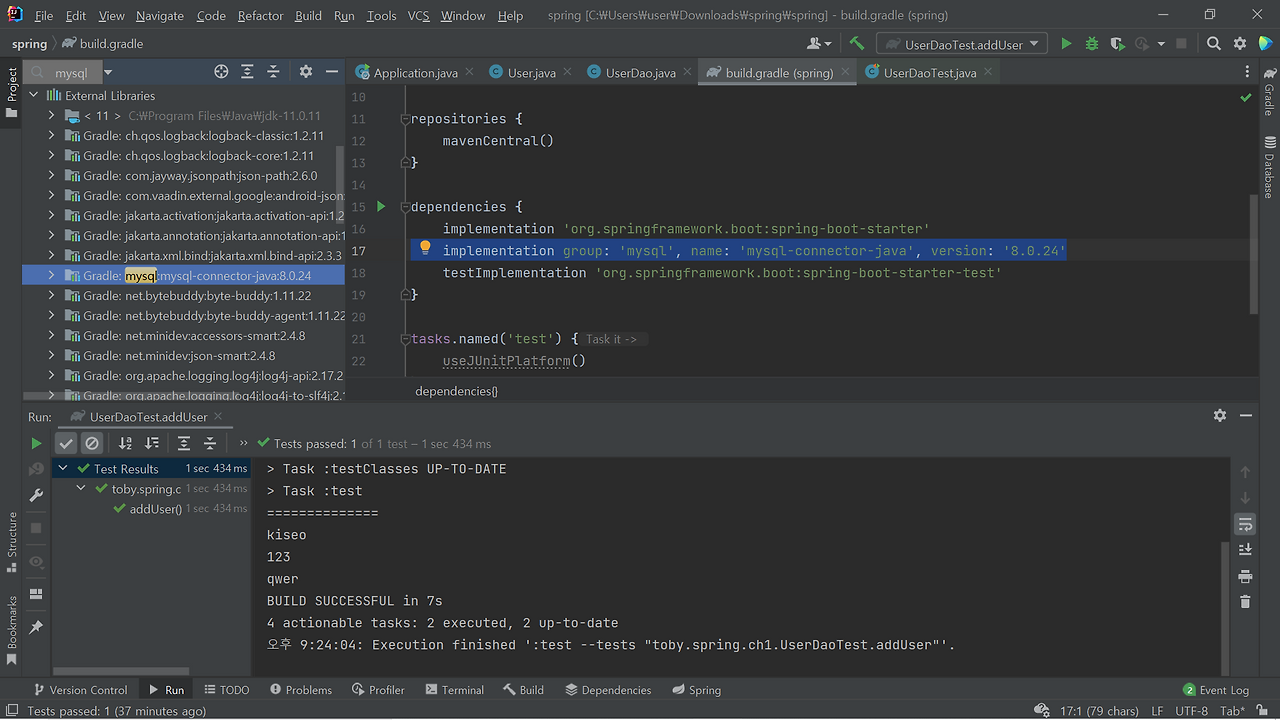The height and width of the screenshot is (720, 1280).
Task: Open the Bookmarks side tool window tab
Action: (12, 630)
